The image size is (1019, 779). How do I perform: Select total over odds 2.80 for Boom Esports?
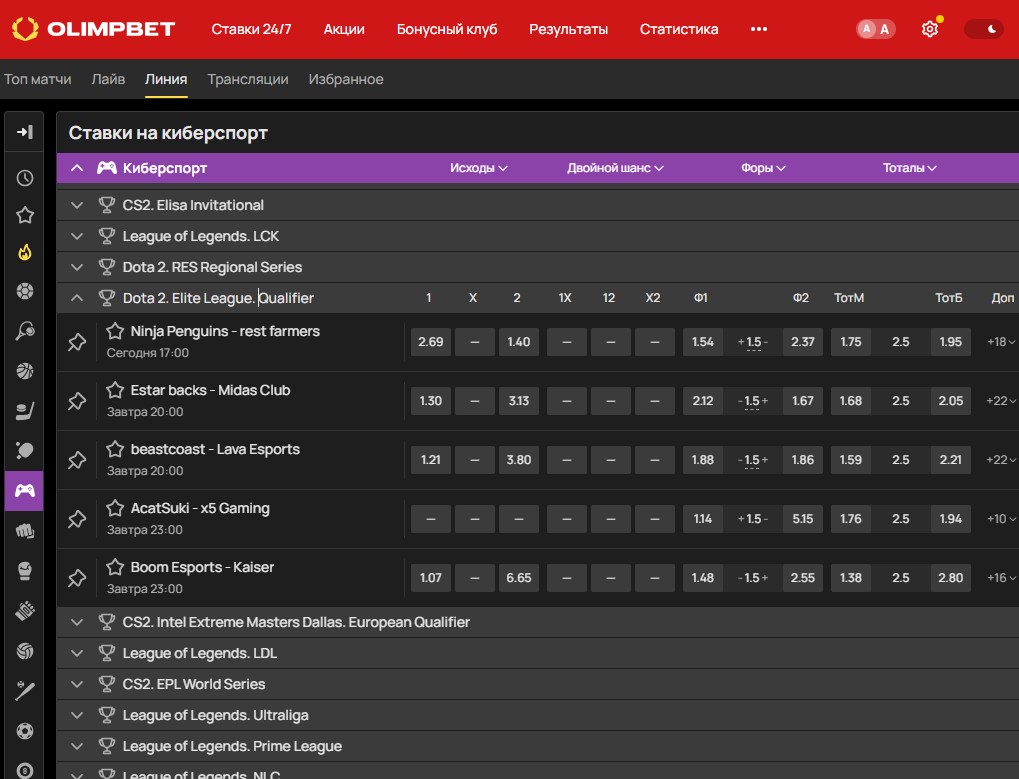pyautogui.click(x=951, y=578)
